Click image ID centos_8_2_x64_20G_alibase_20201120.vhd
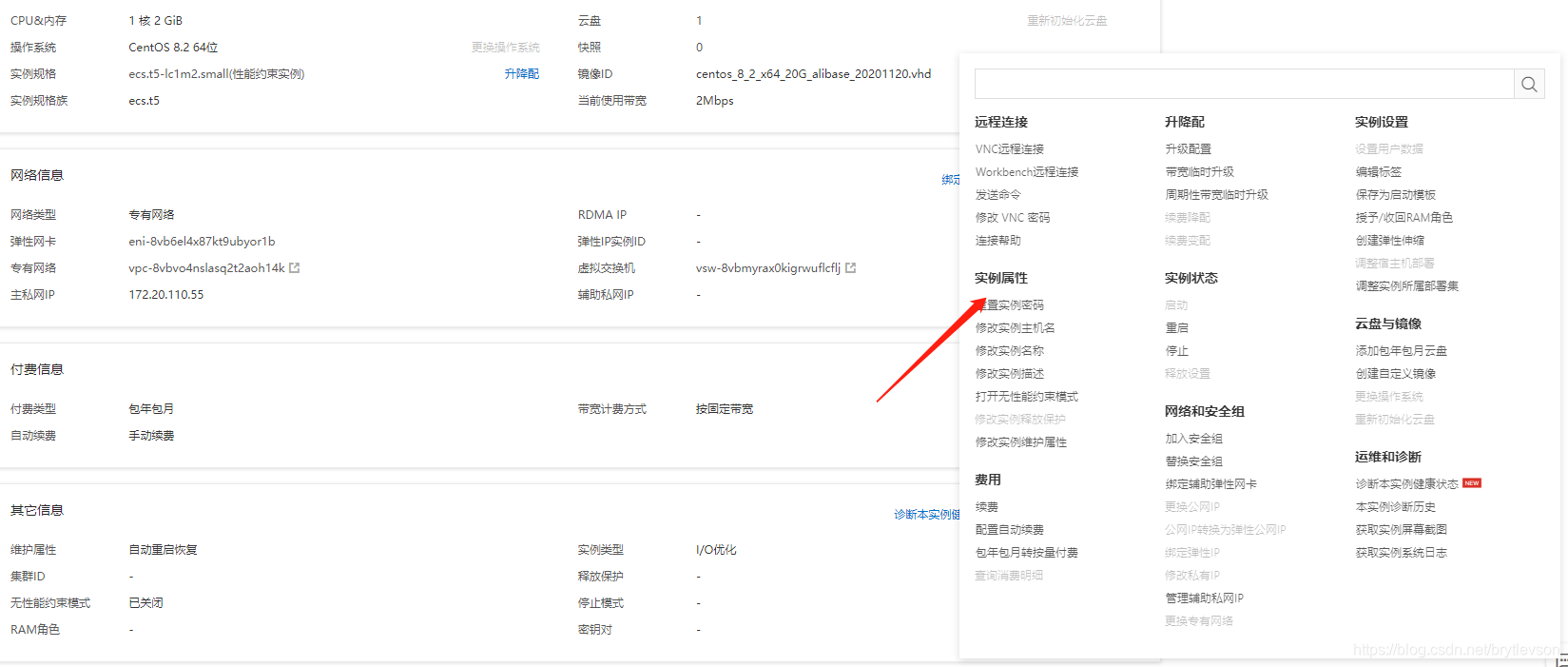This screenshot has height=667, width=1568. [814, 74]
